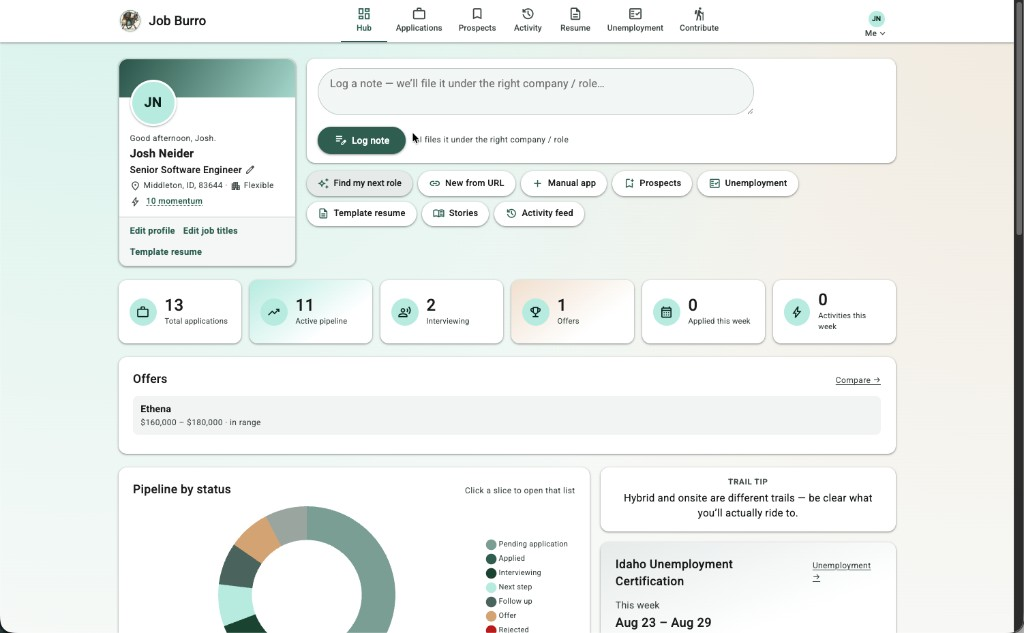Go to the Prospects nav tab
Image resolution: width=1024 pixels, height=633 pixels.
pos(477,20)
